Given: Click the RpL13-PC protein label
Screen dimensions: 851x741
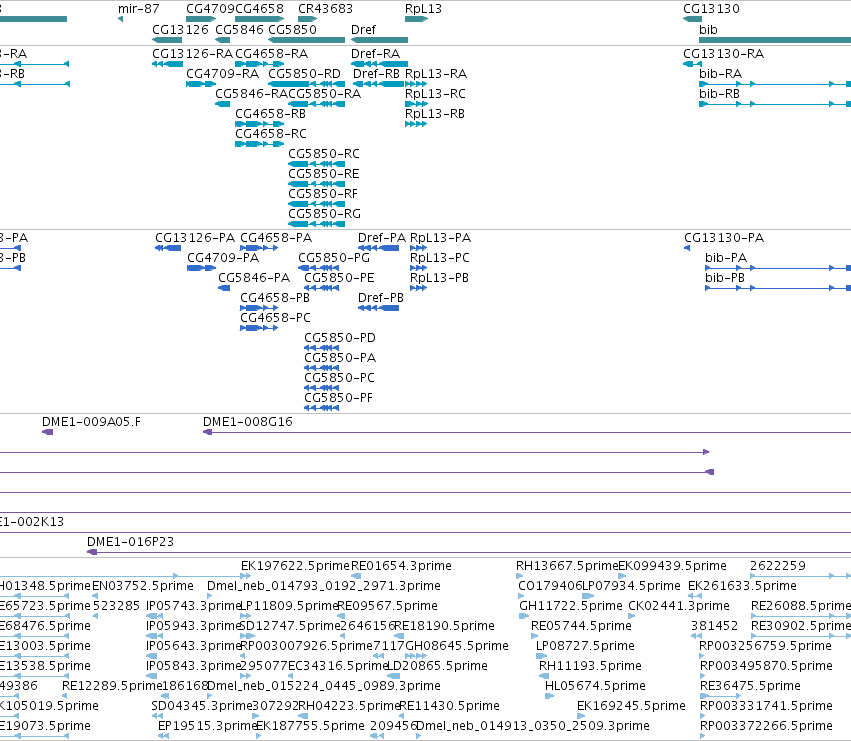Looking at the screenshot, I should coord(440,258).
